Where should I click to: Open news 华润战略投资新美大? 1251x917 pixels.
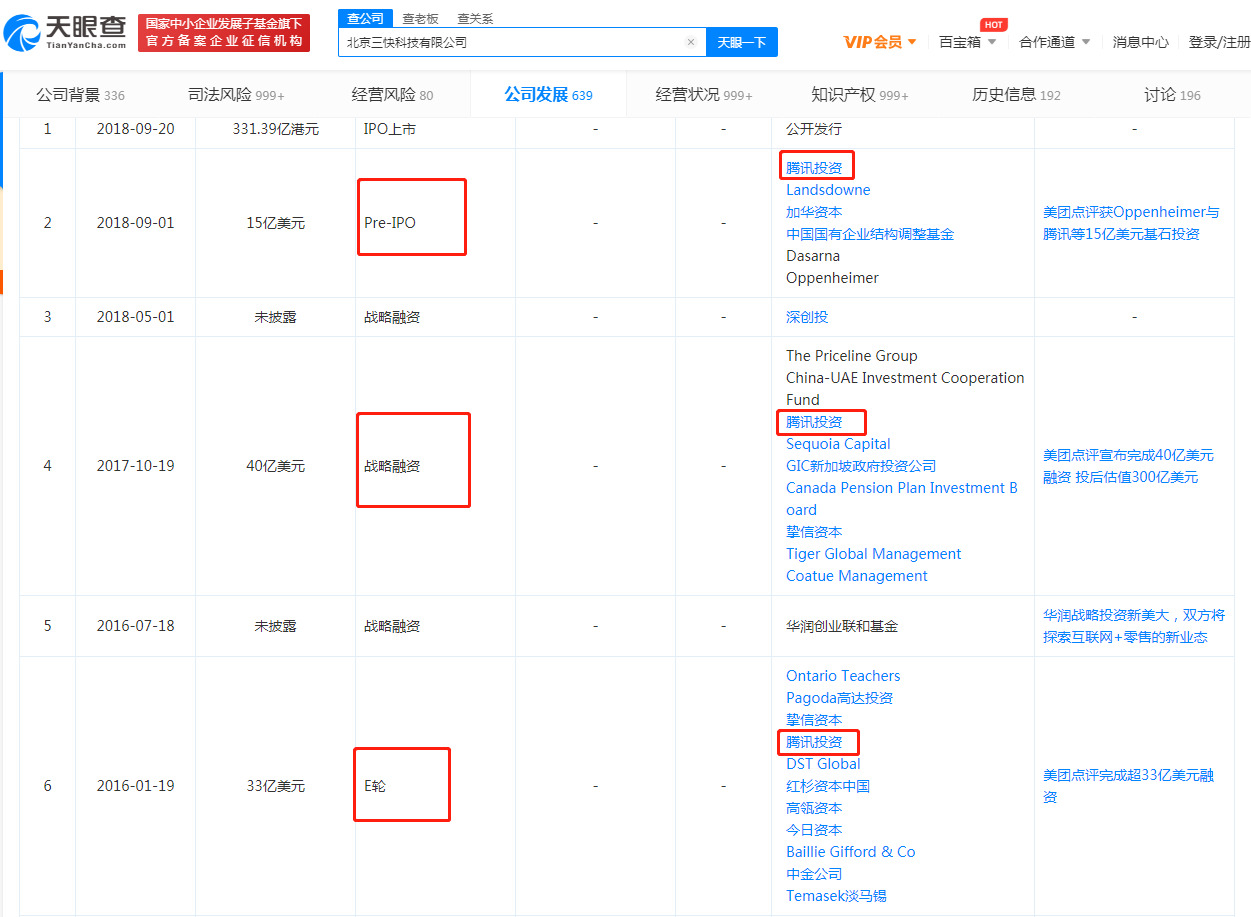pos(1134,626)
